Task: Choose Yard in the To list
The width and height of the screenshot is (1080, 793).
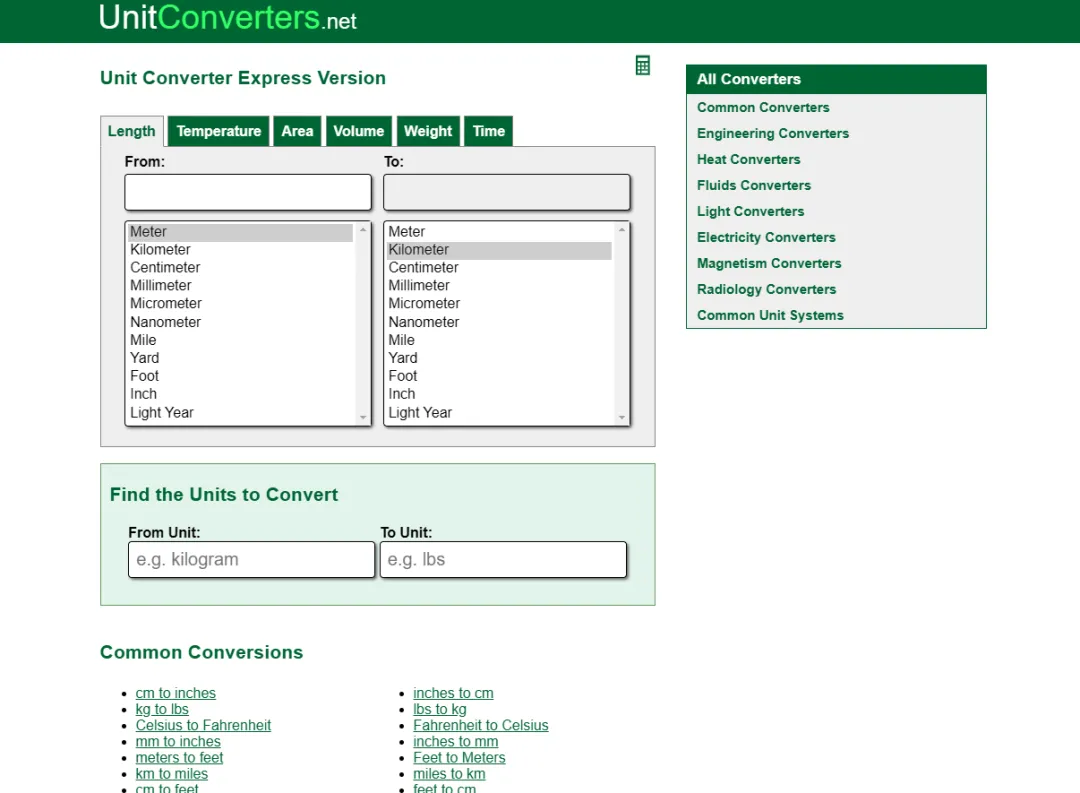Action: click(x=499, y=358)
